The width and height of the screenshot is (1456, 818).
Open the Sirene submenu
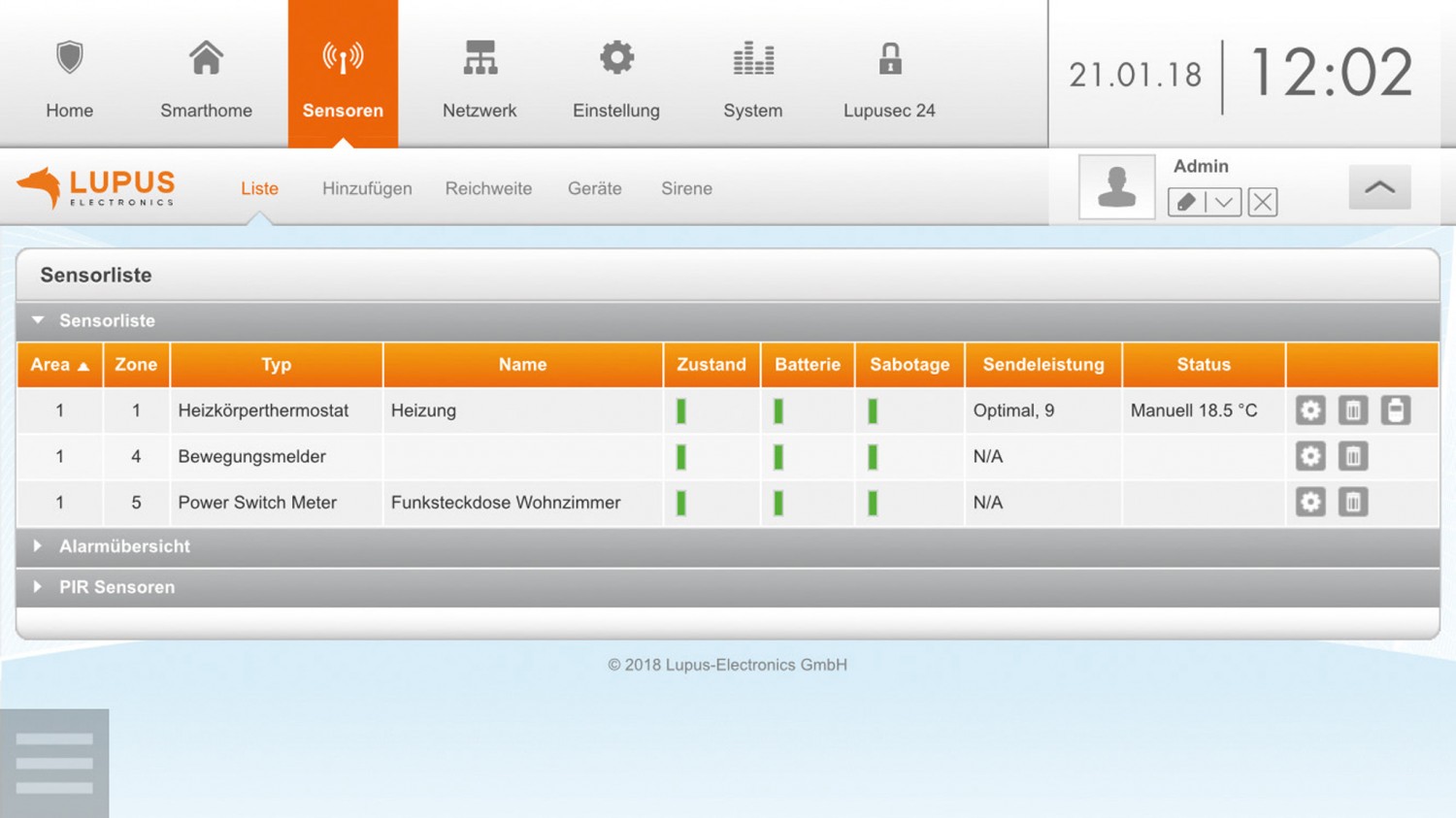(687, 188)
